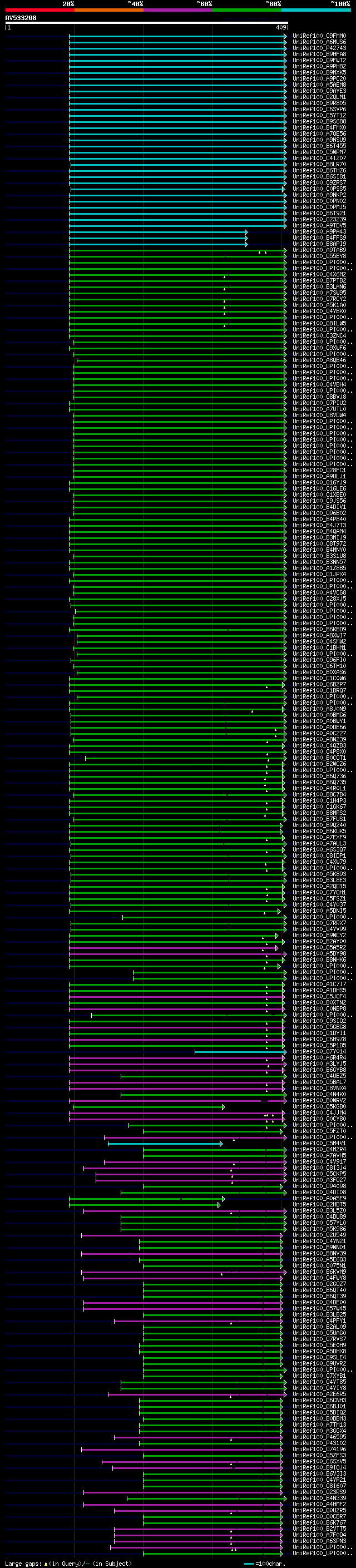Select the UniRef100_Q2HDT5 label

[x=319, y=1204]
